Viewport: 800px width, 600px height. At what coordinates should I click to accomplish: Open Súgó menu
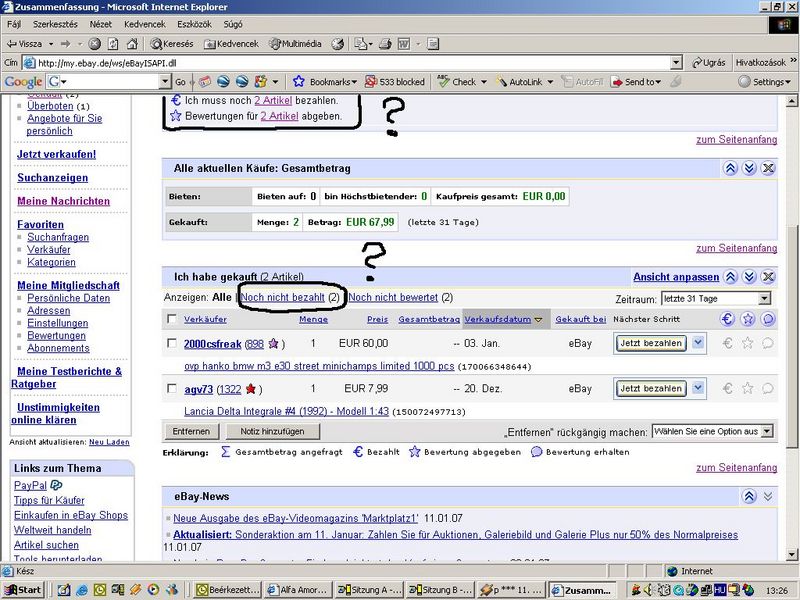(233, 24)
